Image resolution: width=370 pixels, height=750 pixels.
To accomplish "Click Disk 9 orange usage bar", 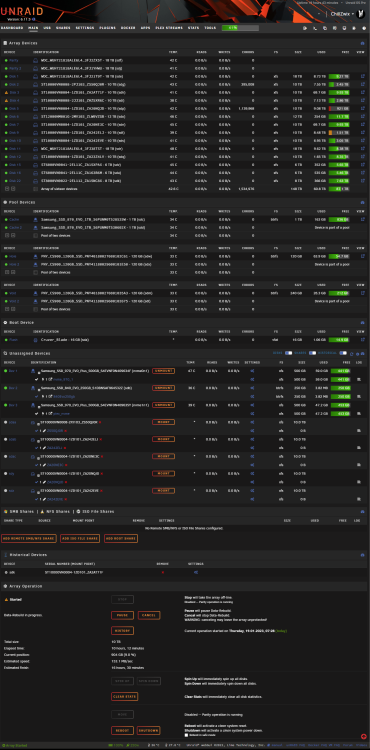I will [x=339, y=132].
